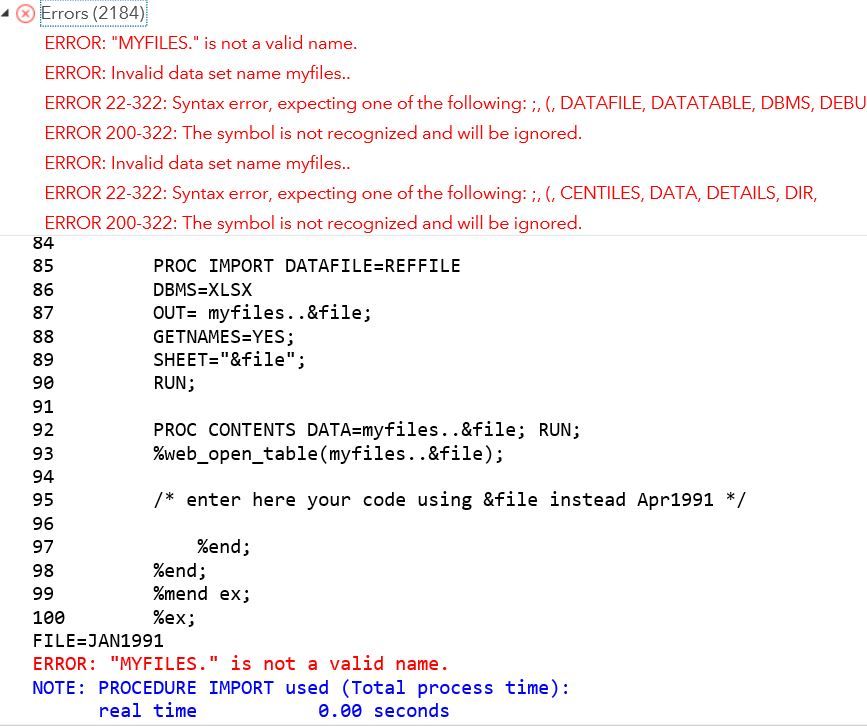Click the DBMS=XLSX log line
This screenshot has height=726, width=867.
202,290
